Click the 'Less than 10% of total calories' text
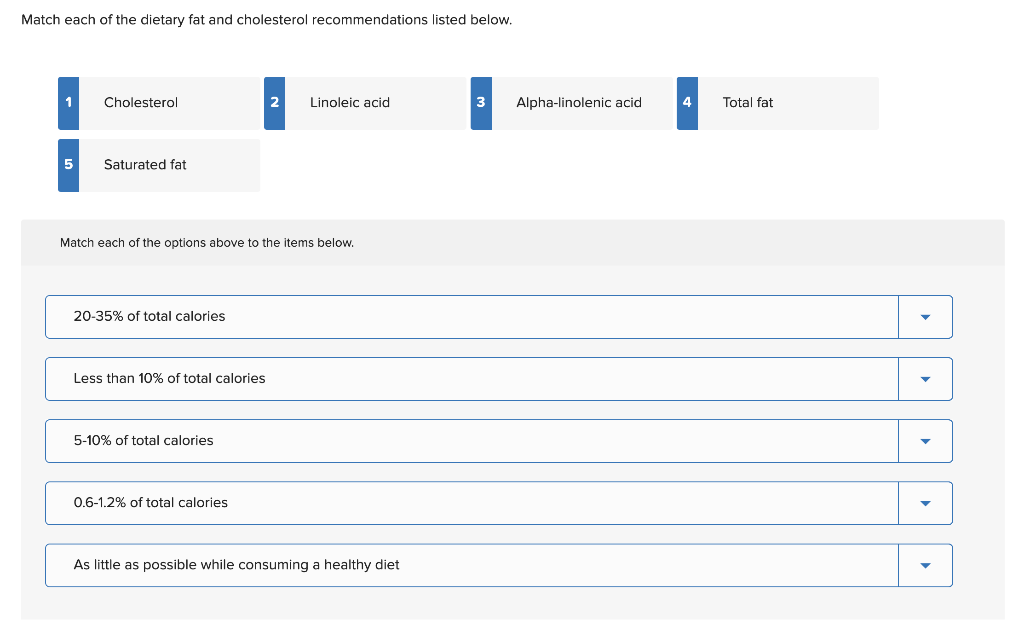1024x637 pixels. (x=170, y=378)
